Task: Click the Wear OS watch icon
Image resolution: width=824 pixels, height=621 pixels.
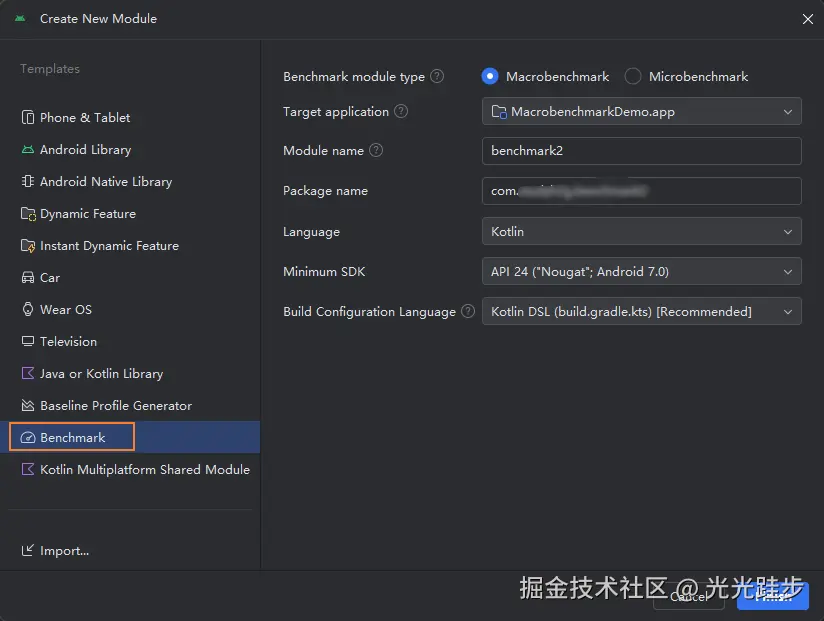Action: tap(28, 309)
